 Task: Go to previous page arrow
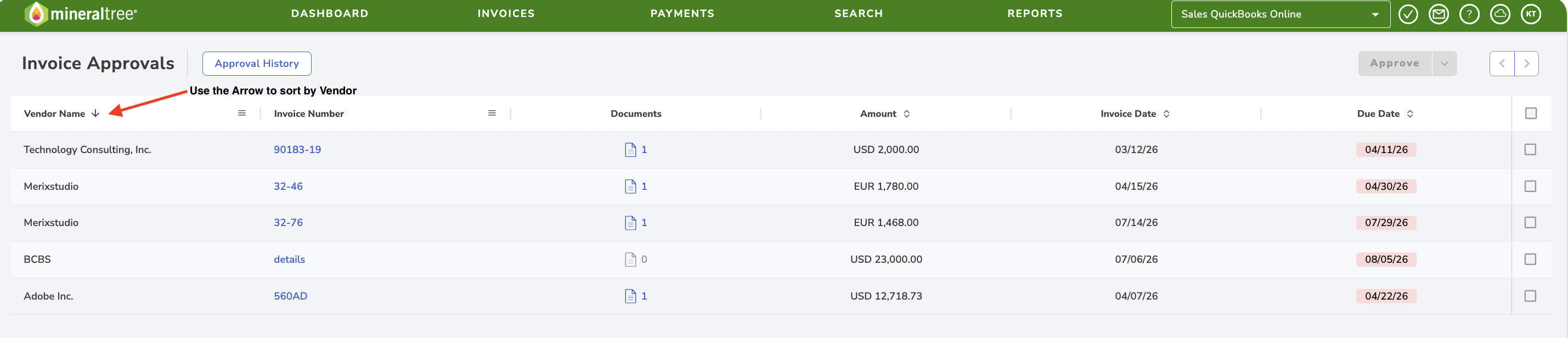click(x=1502, y=63)
